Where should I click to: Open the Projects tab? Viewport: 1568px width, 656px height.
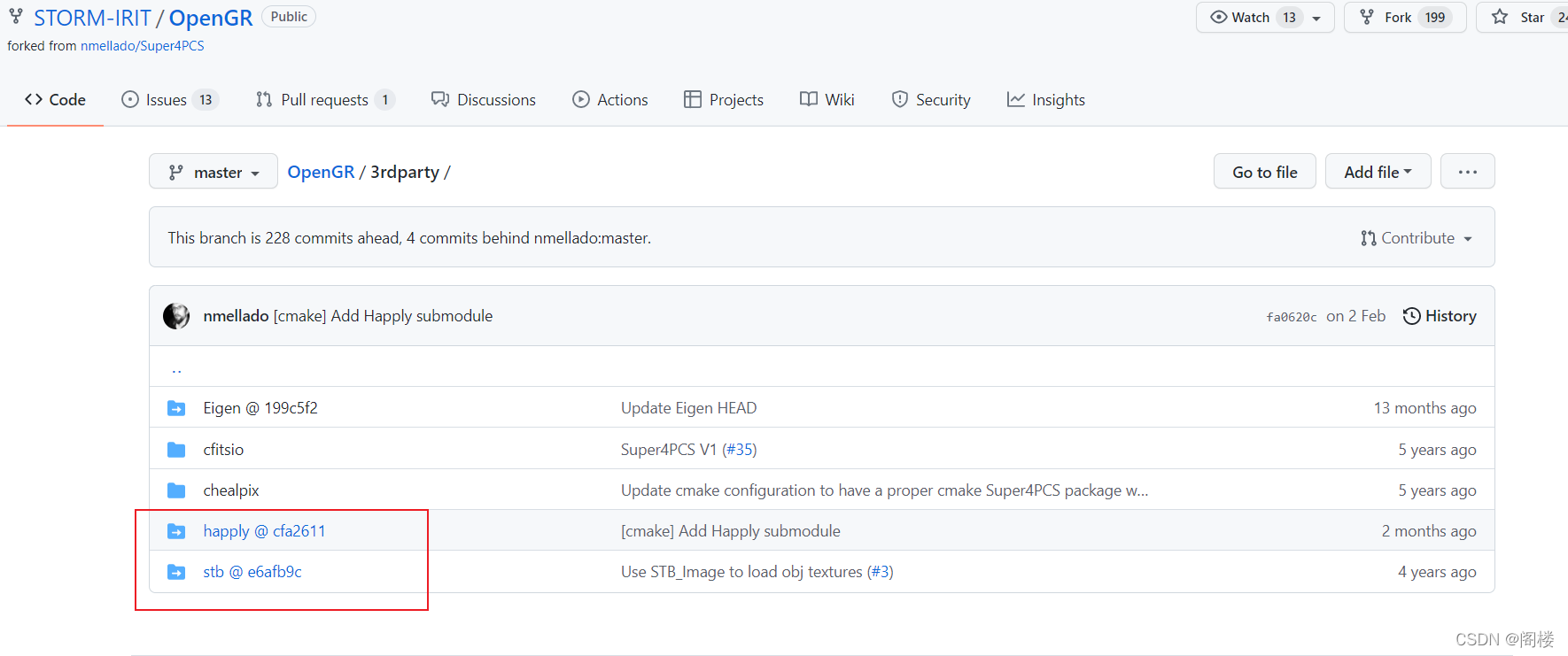(x=724, y=100)
